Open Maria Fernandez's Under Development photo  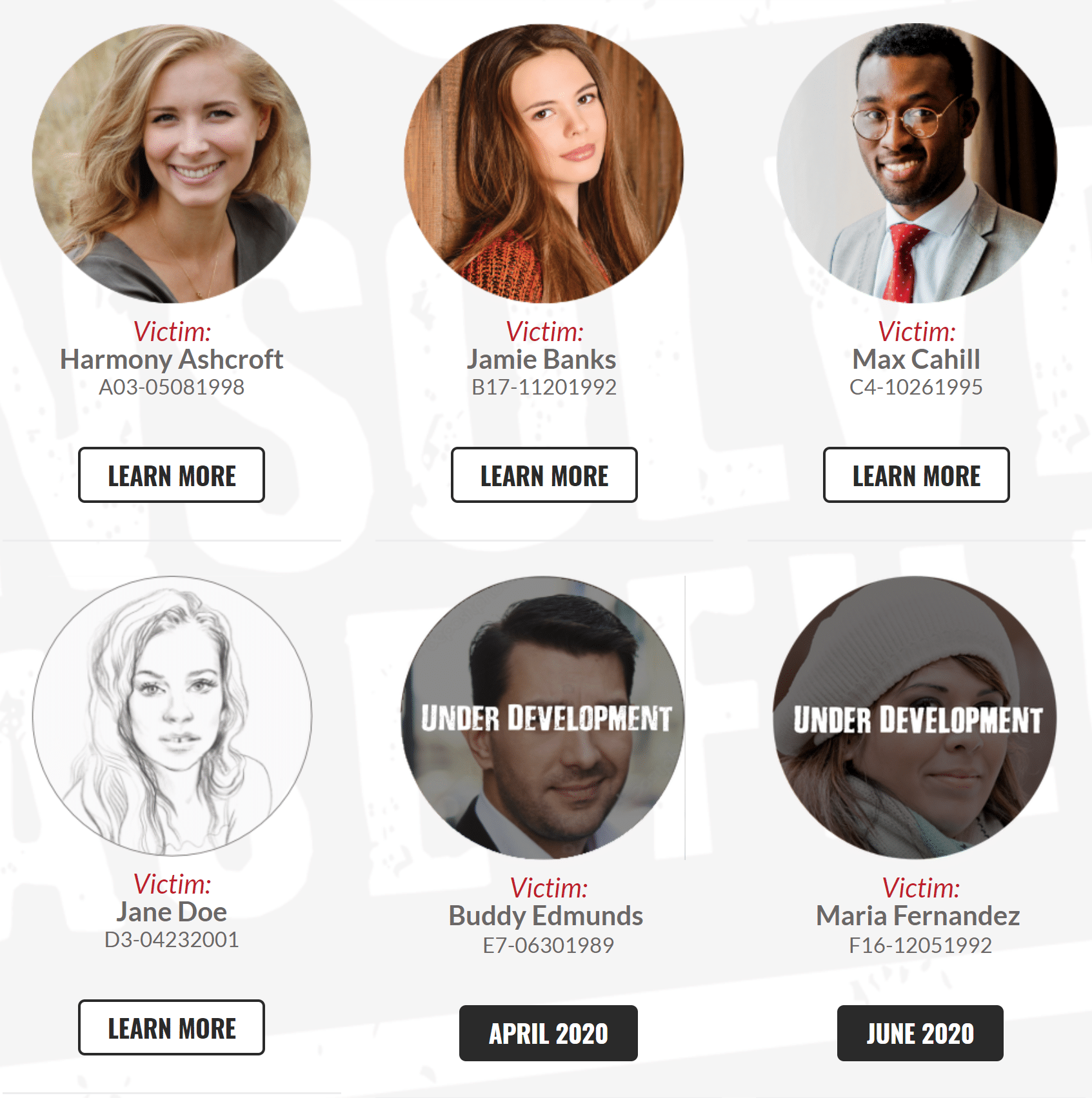(915, 718)
